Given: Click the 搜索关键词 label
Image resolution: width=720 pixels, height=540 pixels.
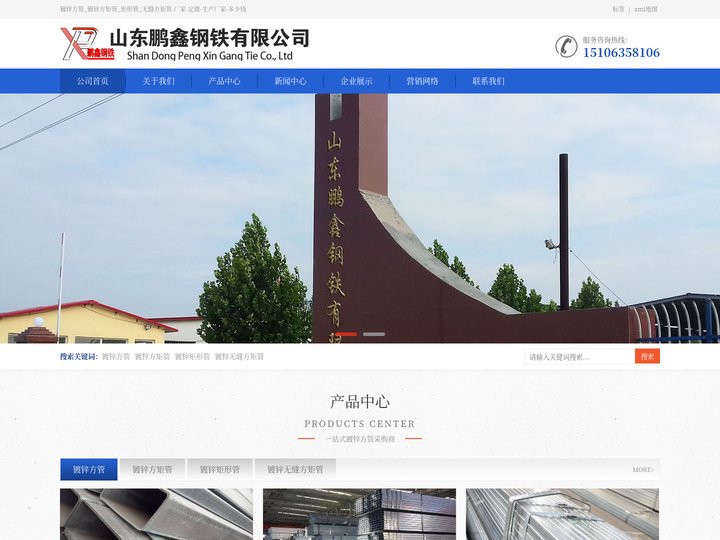Looking at the screenshot, I should tap(79, 356).
